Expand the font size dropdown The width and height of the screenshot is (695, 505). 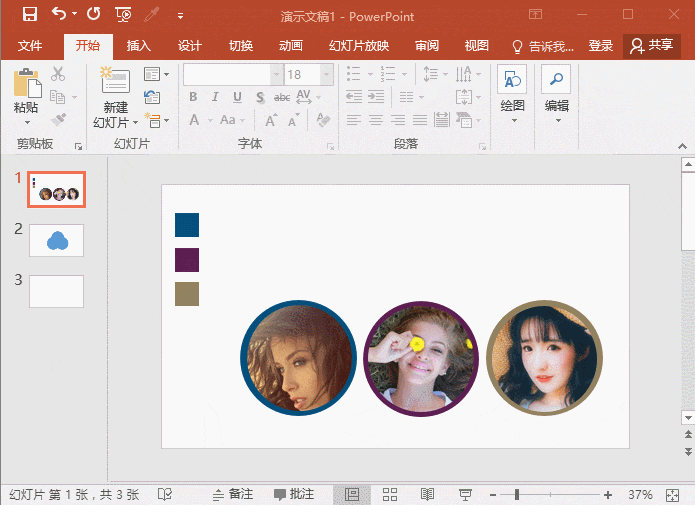point(326,75)
